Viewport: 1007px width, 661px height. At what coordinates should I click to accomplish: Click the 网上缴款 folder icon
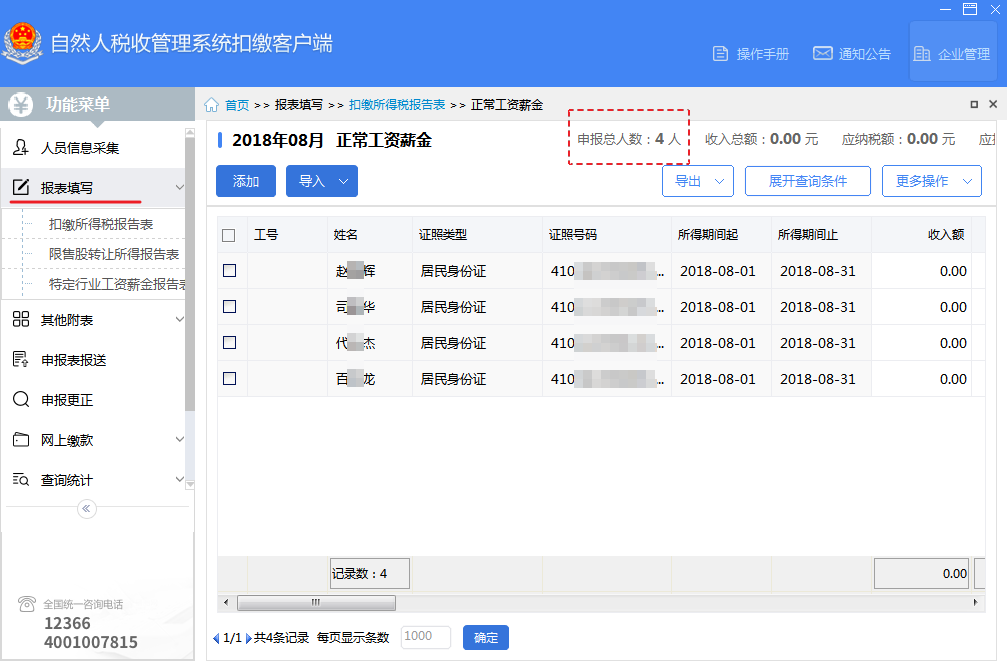21,439
